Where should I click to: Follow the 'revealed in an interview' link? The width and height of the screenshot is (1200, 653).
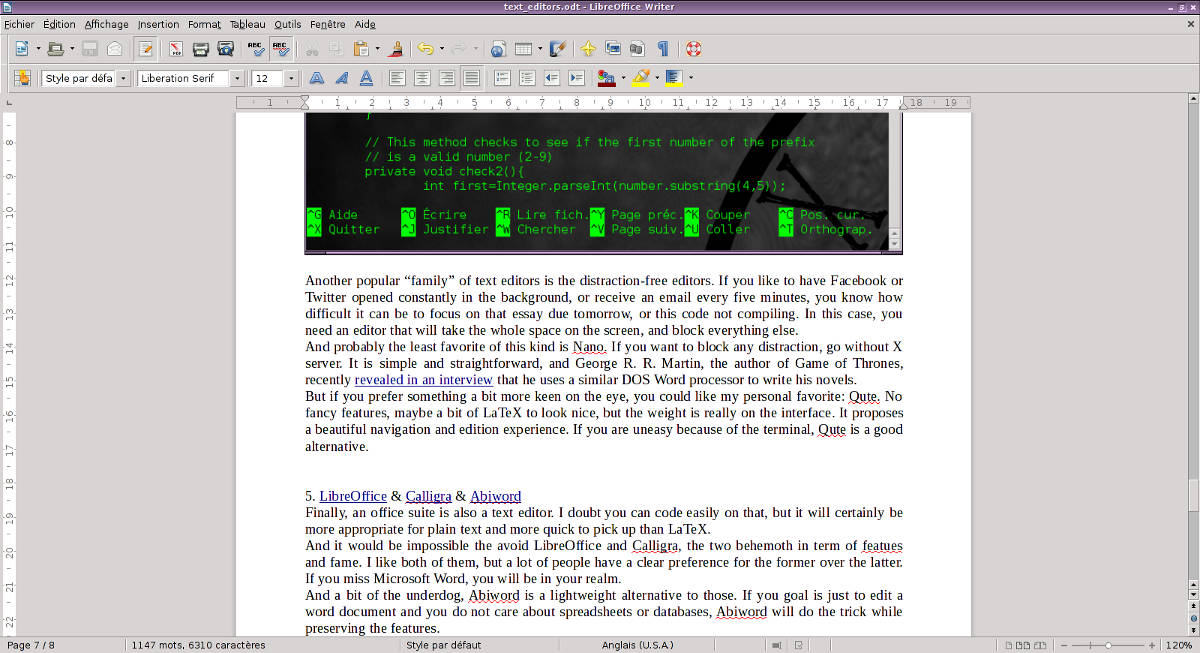(x=423, y=379)
